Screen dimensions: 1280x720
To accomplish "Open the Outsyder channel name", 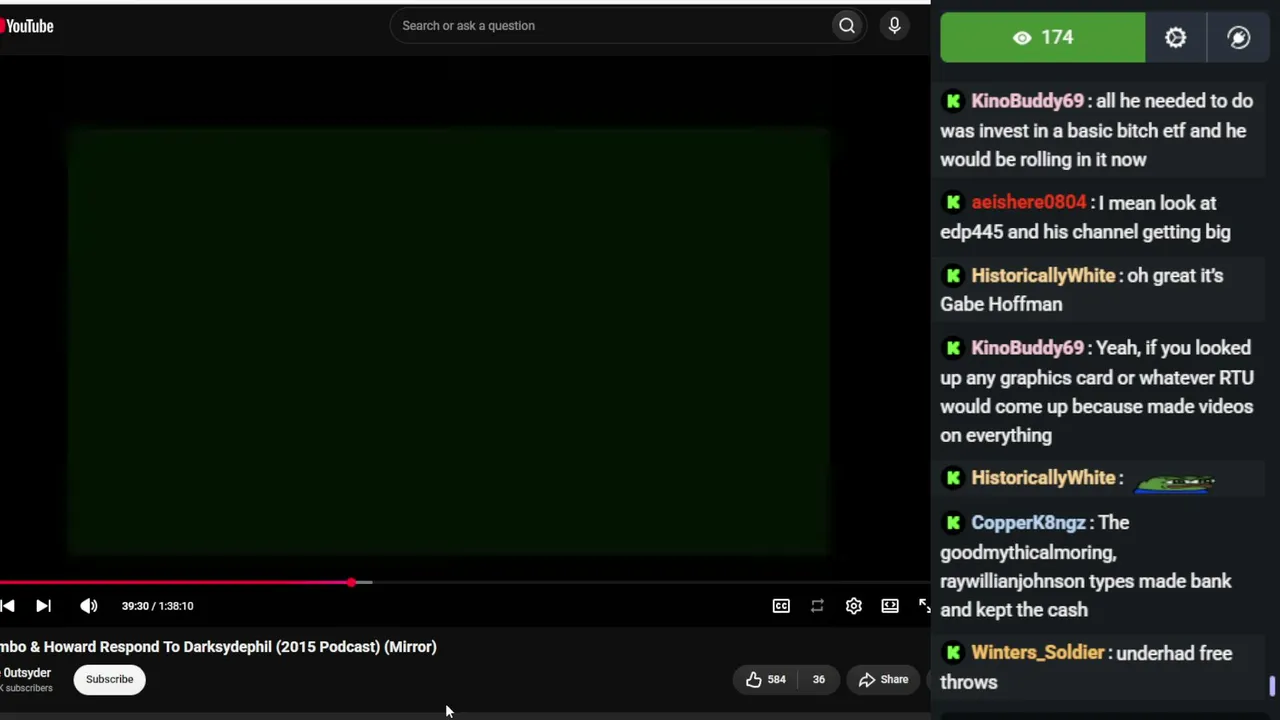I will pos(25,673).
